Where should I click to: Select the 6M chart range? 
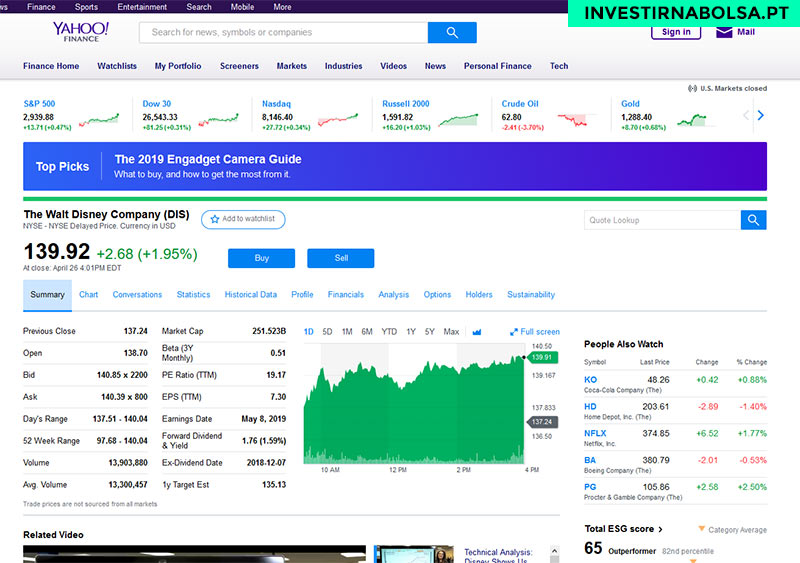click(x=367, y=332)
